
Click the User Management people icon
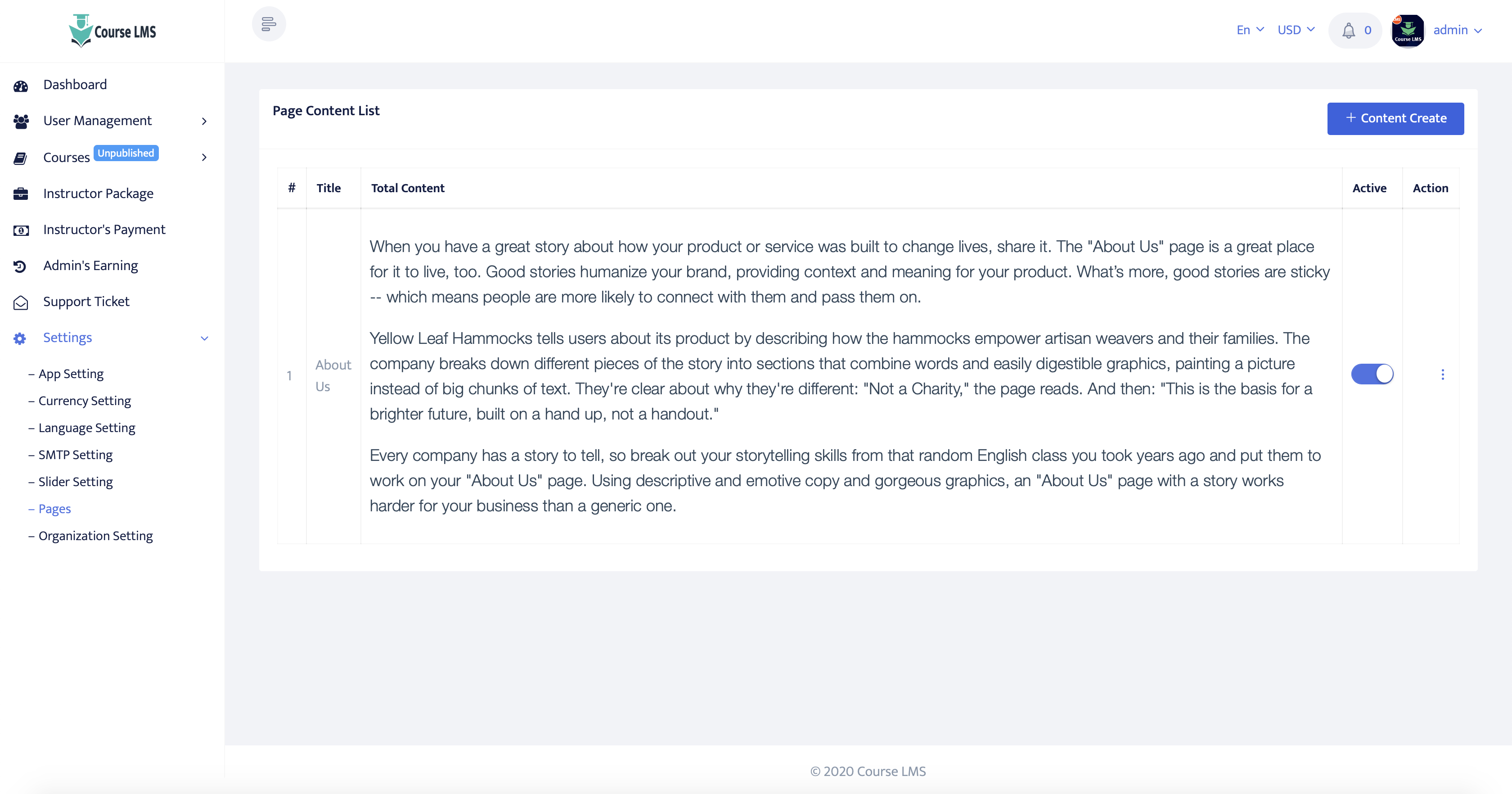21,122
